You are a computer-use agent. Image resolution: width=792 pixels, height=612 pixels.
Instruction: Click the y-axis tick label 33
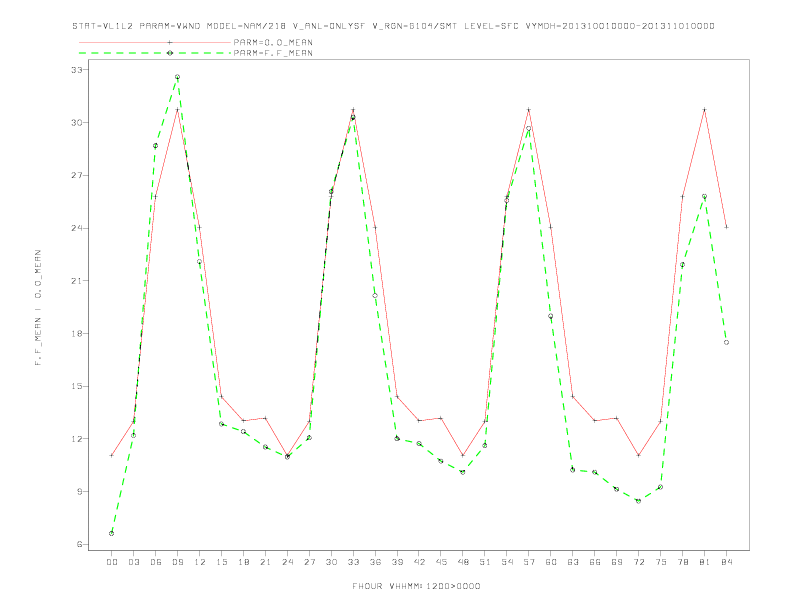(x=76, y=70)
